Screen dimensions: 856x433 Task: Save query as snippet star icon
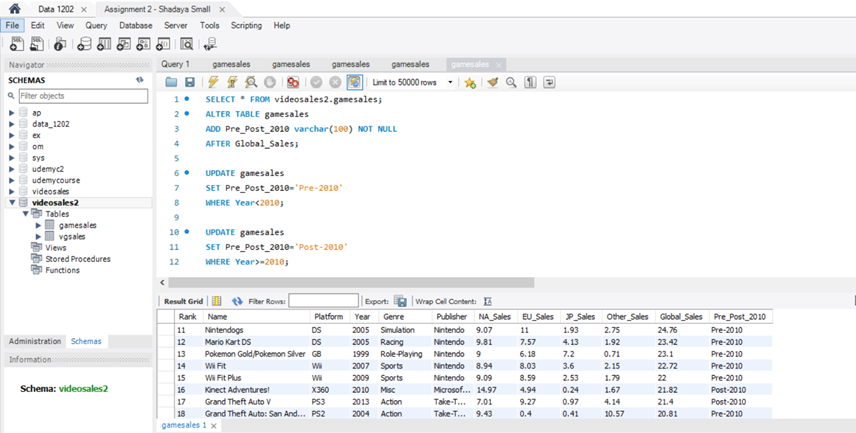[469, 82]
